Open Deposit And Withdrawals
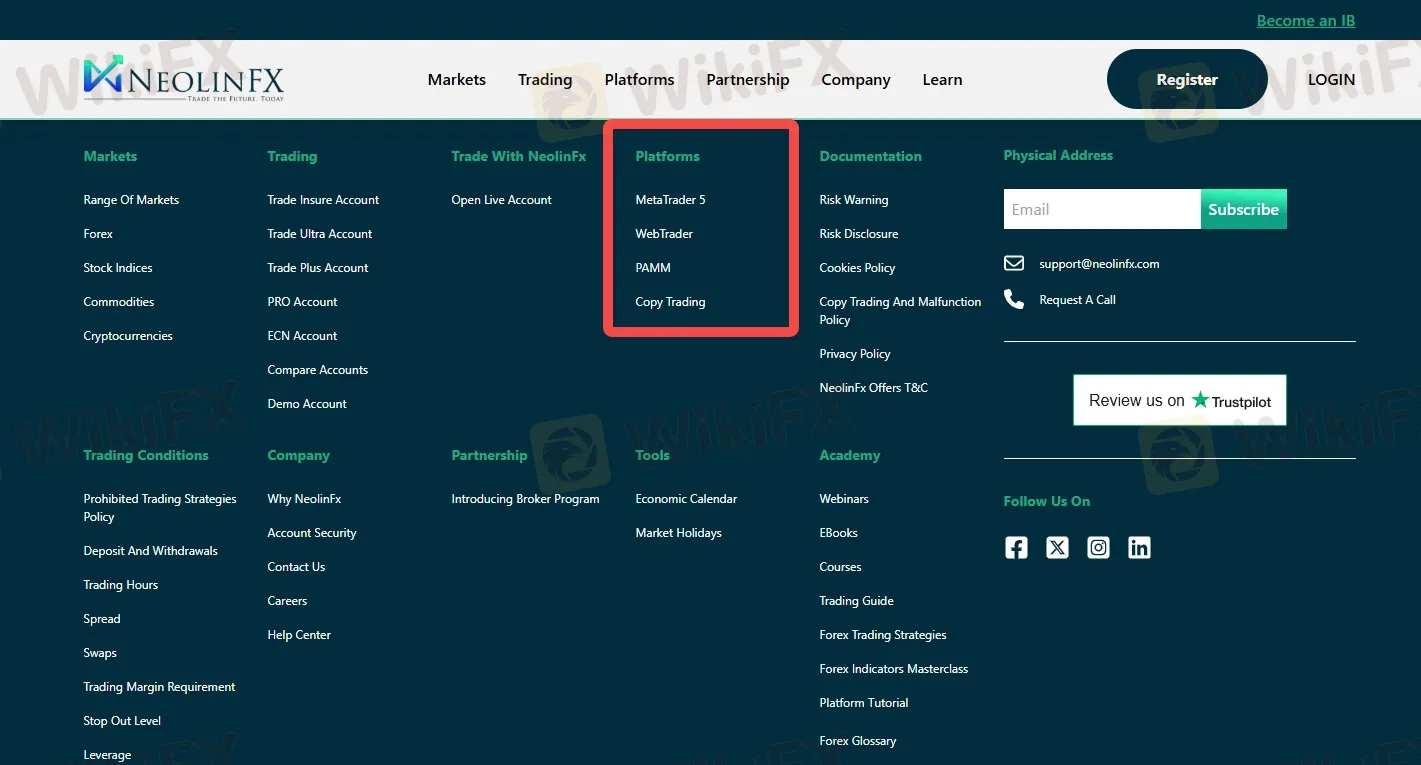Image resolution: width=1421 pixels, height=765 pixels. click(150, 551)
